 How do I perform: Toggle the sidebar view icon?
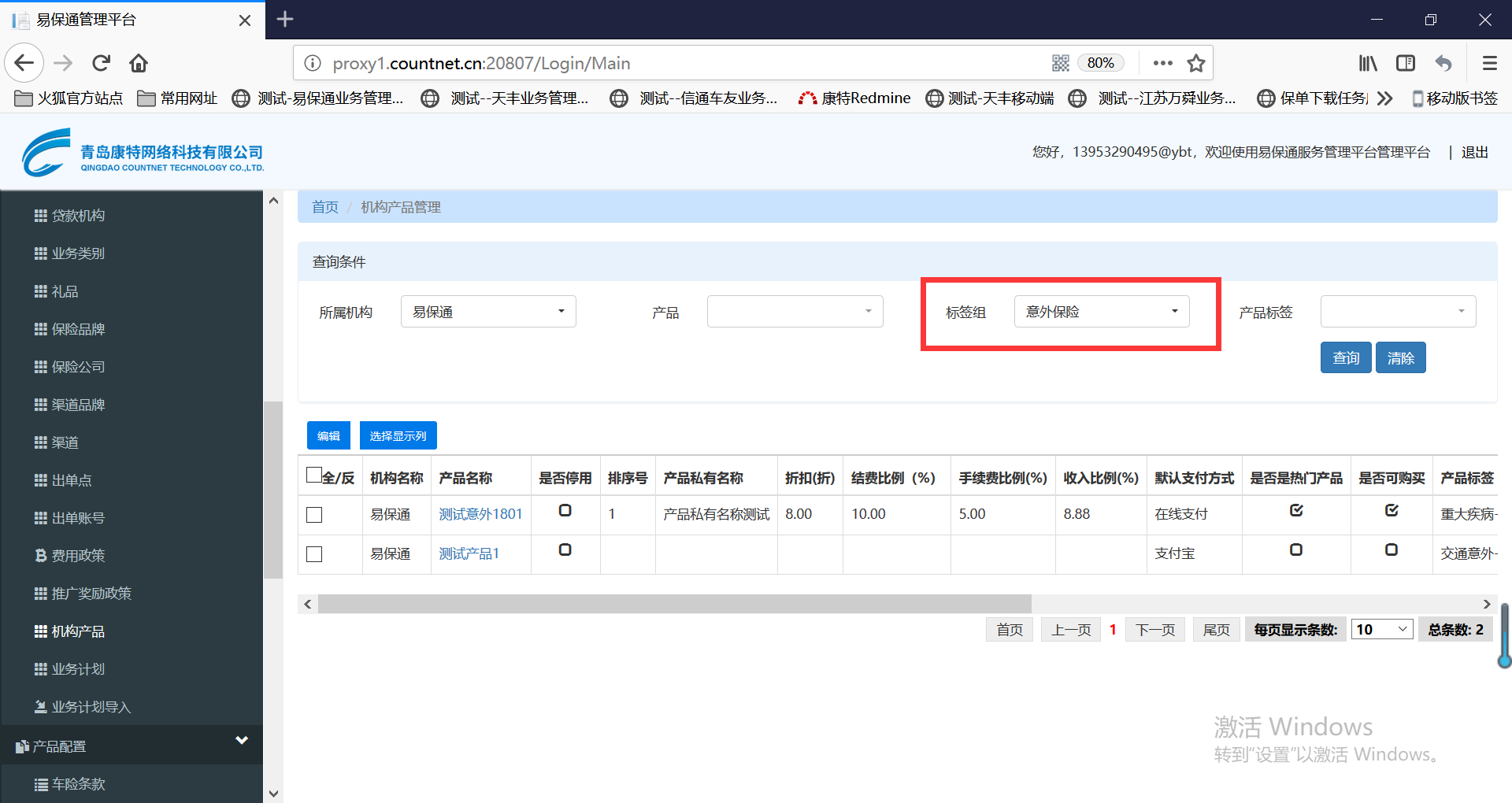[x=1406, y=63]
